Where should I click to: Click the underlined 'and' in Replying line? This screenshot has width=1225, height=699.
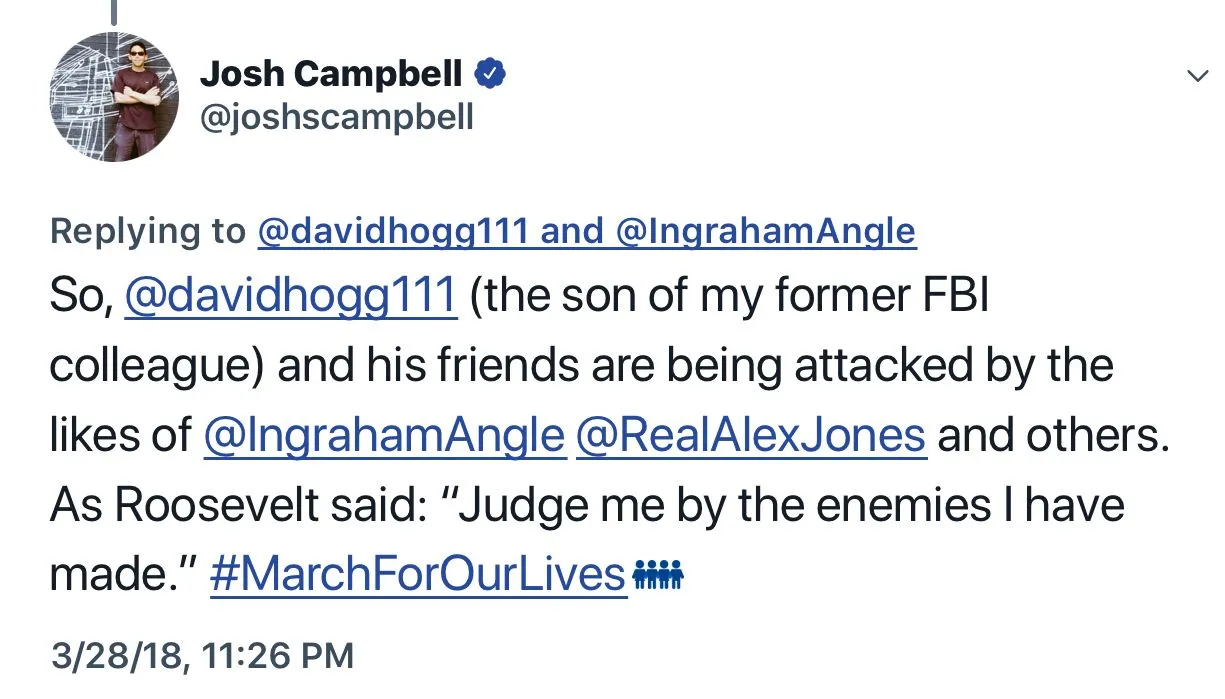pyautogui.click(x=571, y=231)
